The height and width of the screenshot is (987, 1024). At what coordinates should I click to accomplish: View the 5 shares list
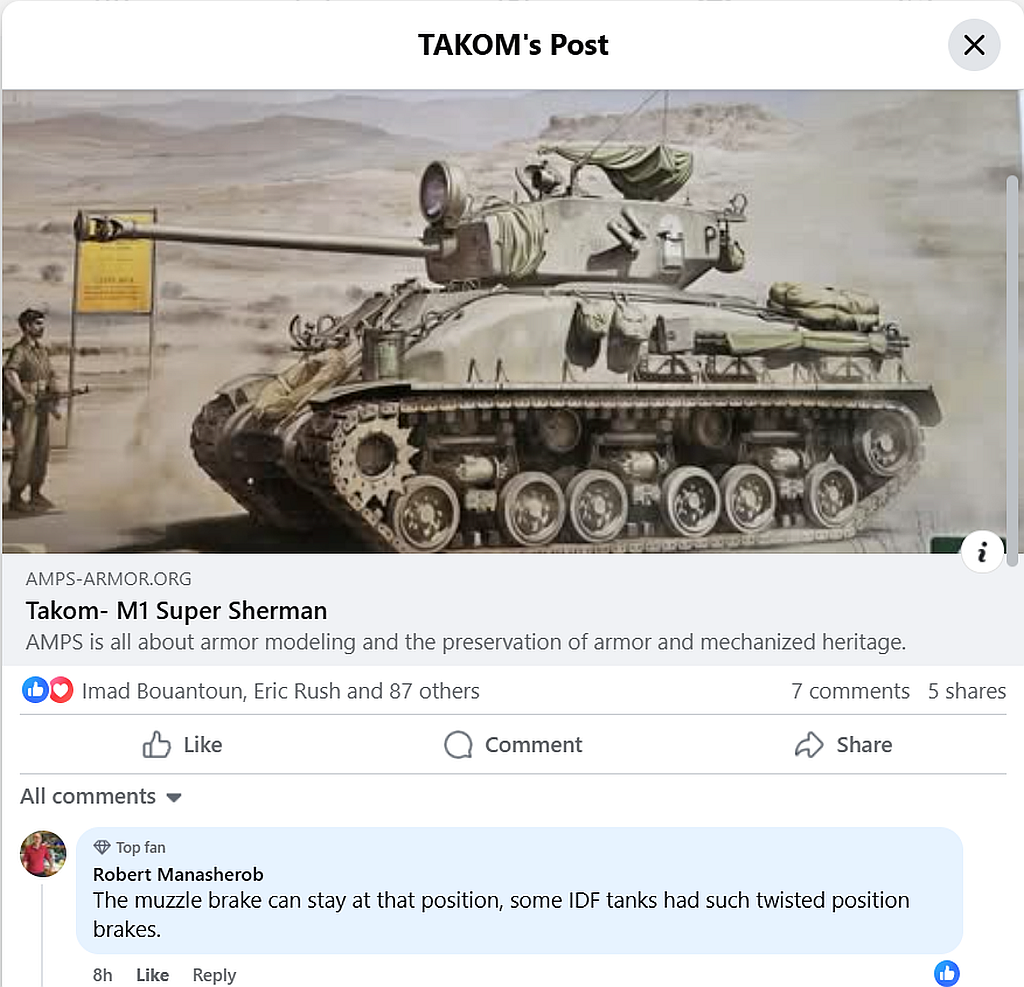coord(966,691)
